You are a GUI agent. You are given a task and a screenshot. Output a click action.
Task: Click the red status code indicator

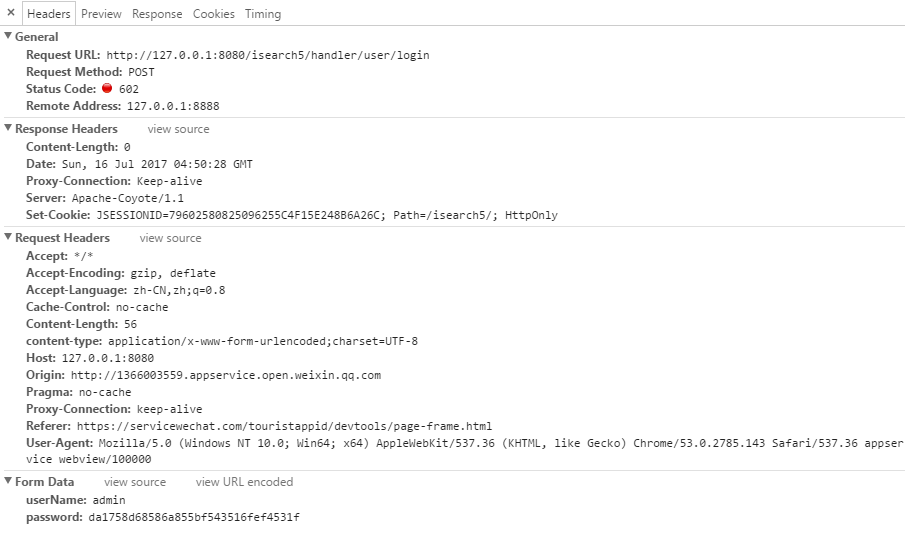click(x=107, y=88)
